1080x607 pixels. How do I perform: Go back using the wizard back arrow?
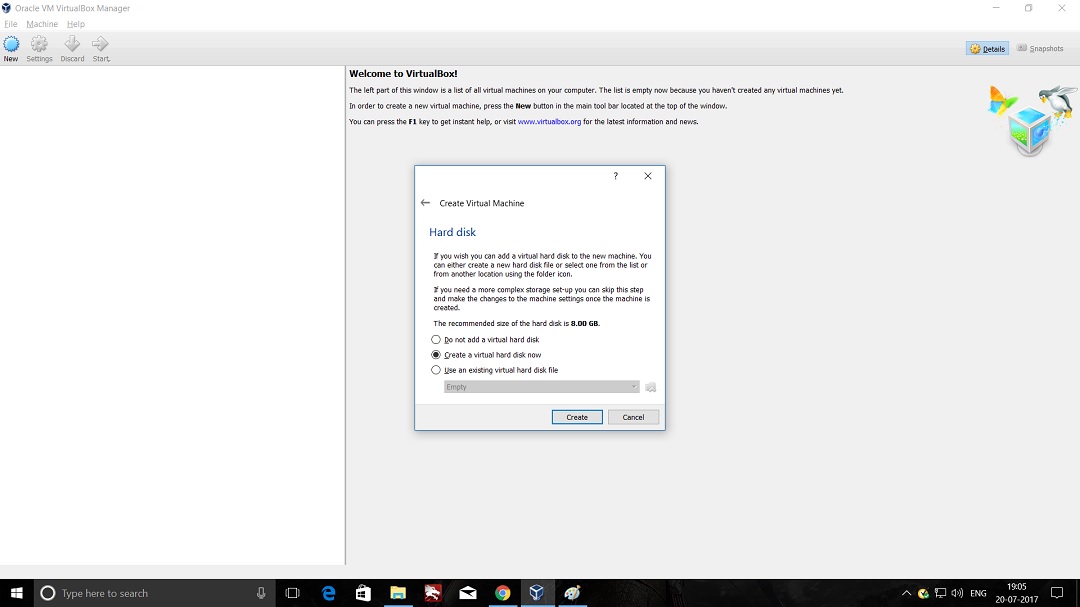(x=425, y=203)
